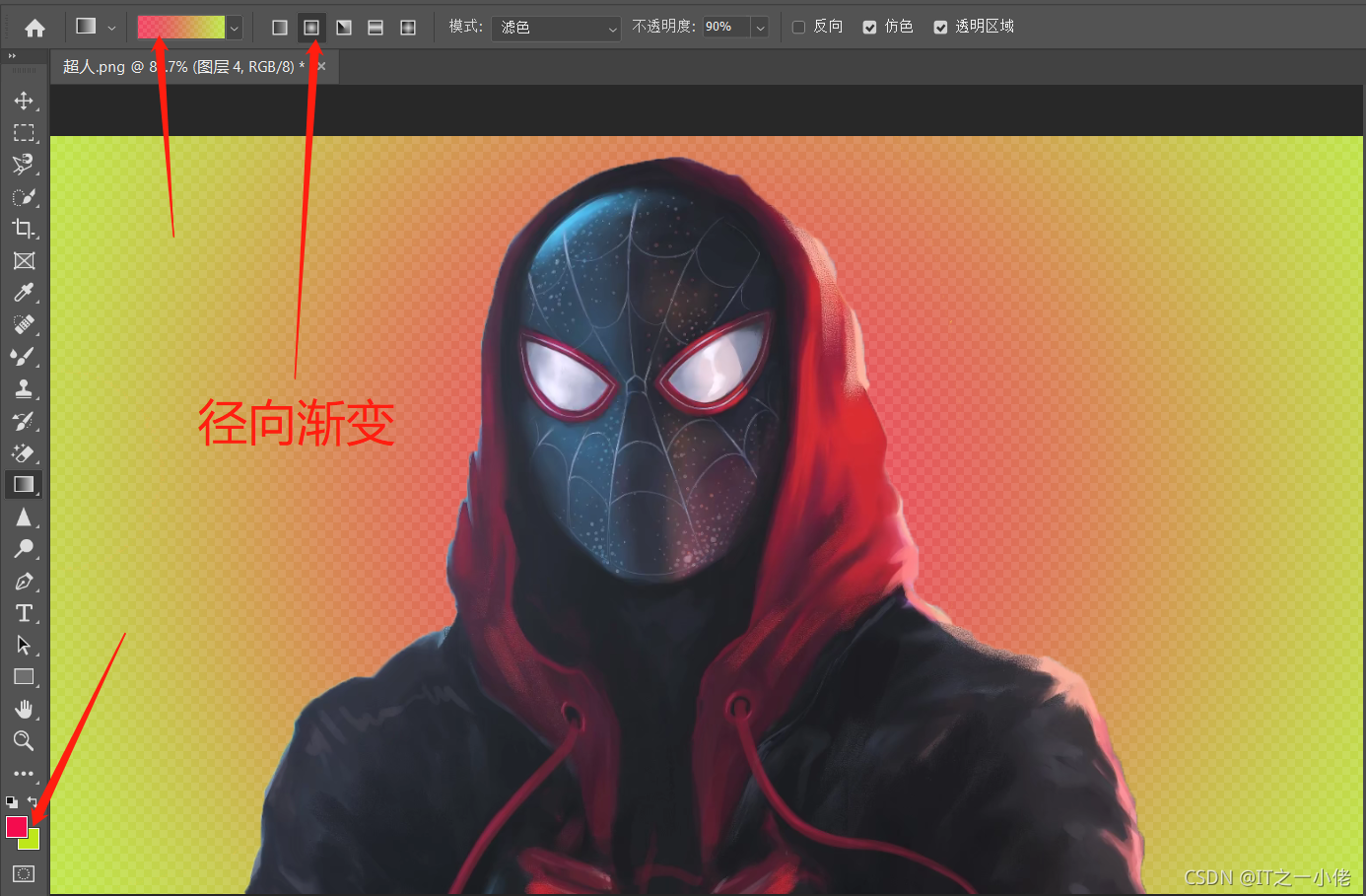Image resolution: width=1366 pixels, height=896 pixels.
Task: Open the 模式 blend mode dropdown
Action: [x=556, y=28]
